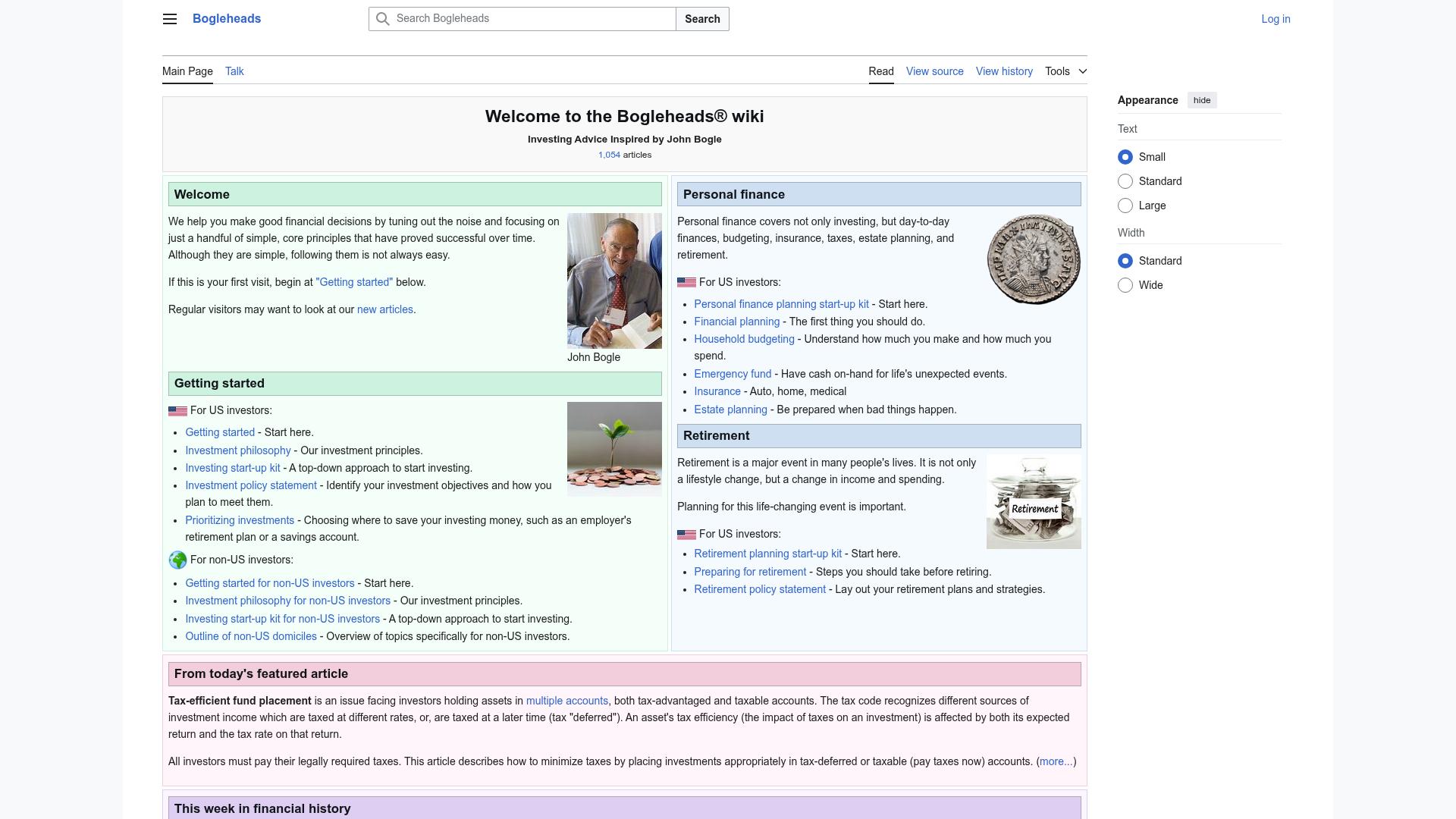Select the Read tab

[x=881, y=71]
